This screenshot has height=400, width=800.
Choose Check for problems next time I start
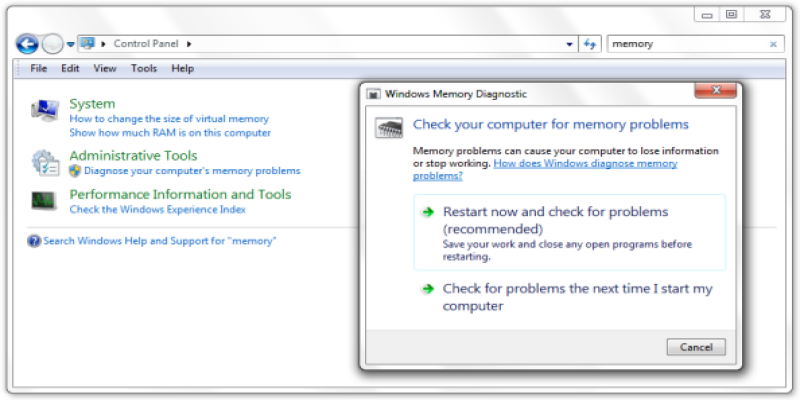coord(569,297)
